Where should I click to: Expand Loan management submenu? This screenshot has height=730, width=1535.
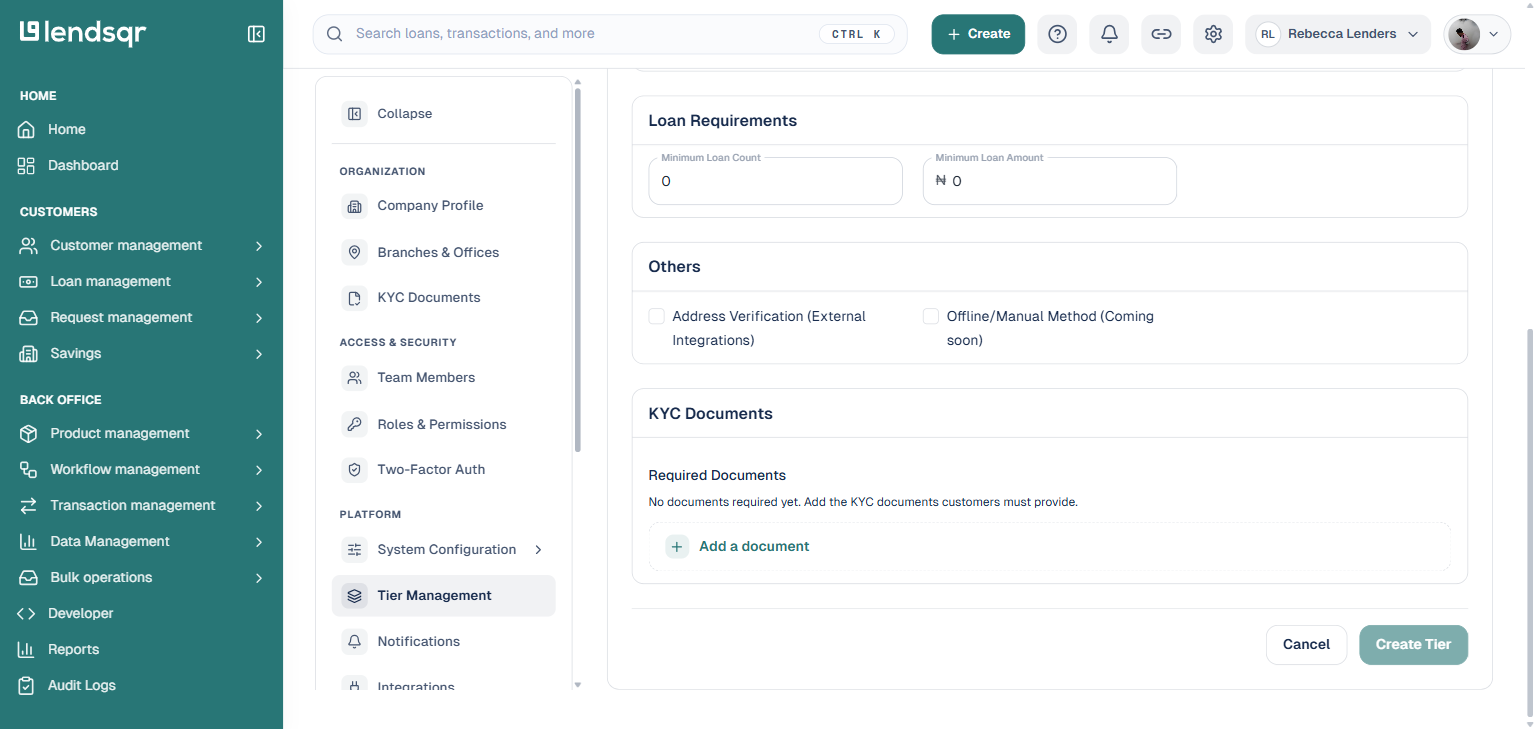pos(259,282)
